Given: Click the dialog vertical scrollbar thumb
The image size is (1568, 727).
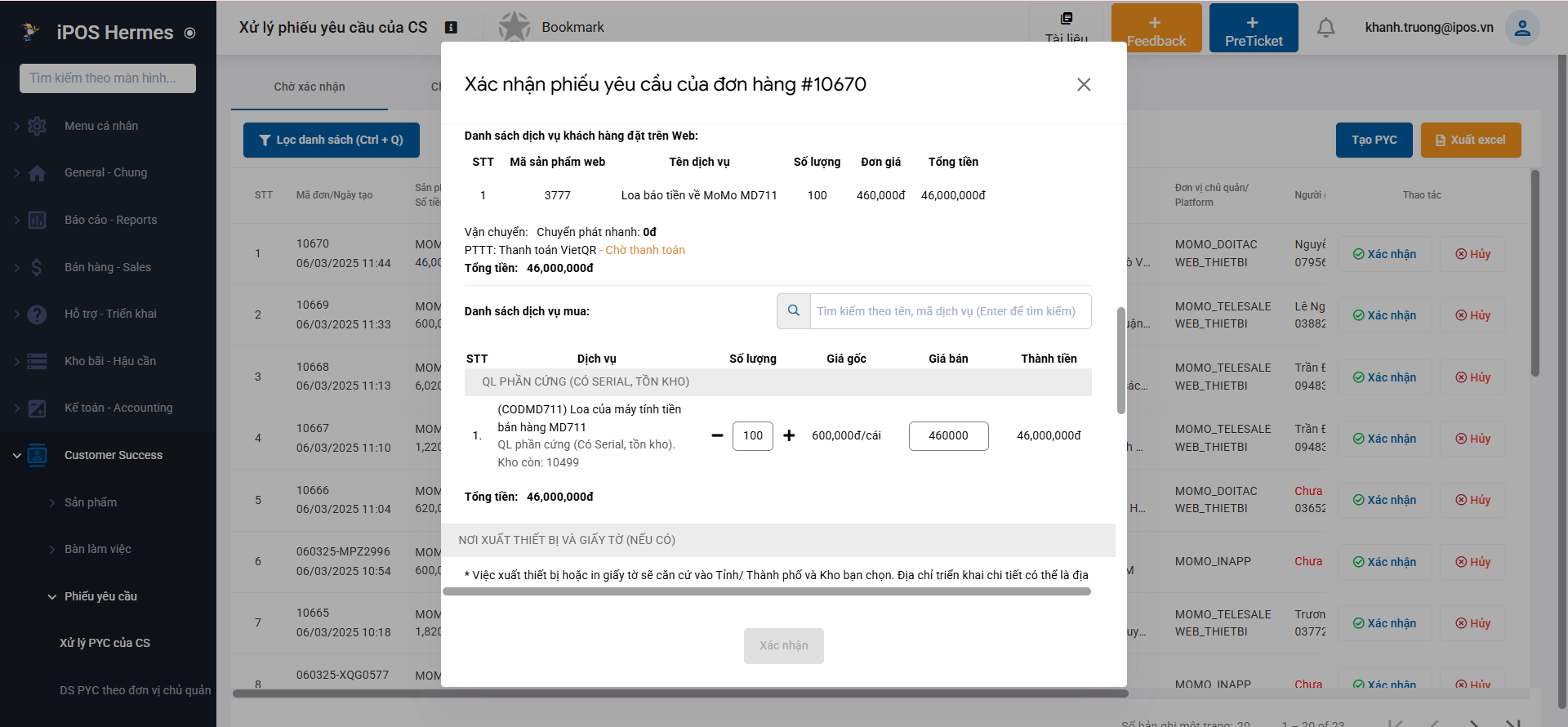Looking at the screenshot, I should pyautogui.click(x=1121, y=361).
